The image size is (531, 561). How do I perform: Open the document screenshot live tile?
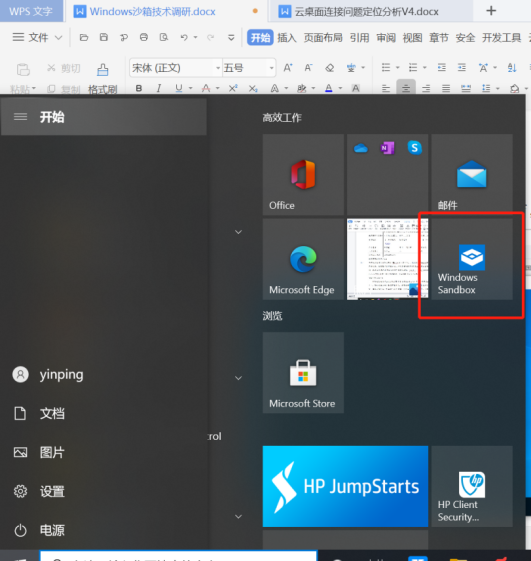[x=388, y=259]
